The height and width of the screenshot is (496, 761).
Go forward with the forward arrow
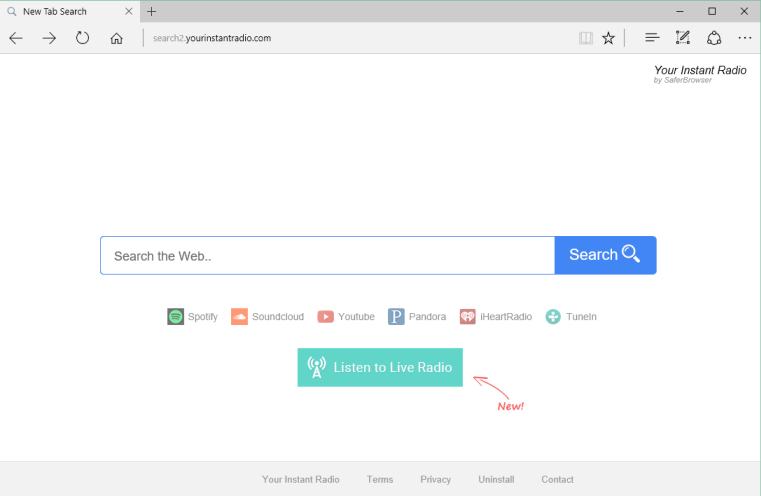pyautogui.click(x=49, y=38)
